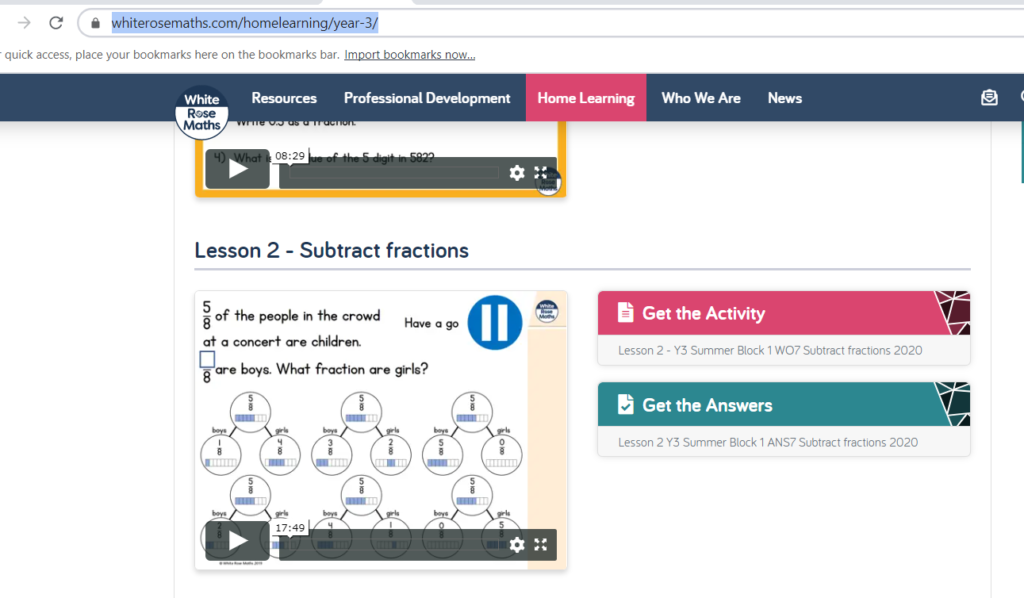Click the large blue pause icon in video
The height and width of the screenshot is (598, 1024).
(x=495, y=322)
